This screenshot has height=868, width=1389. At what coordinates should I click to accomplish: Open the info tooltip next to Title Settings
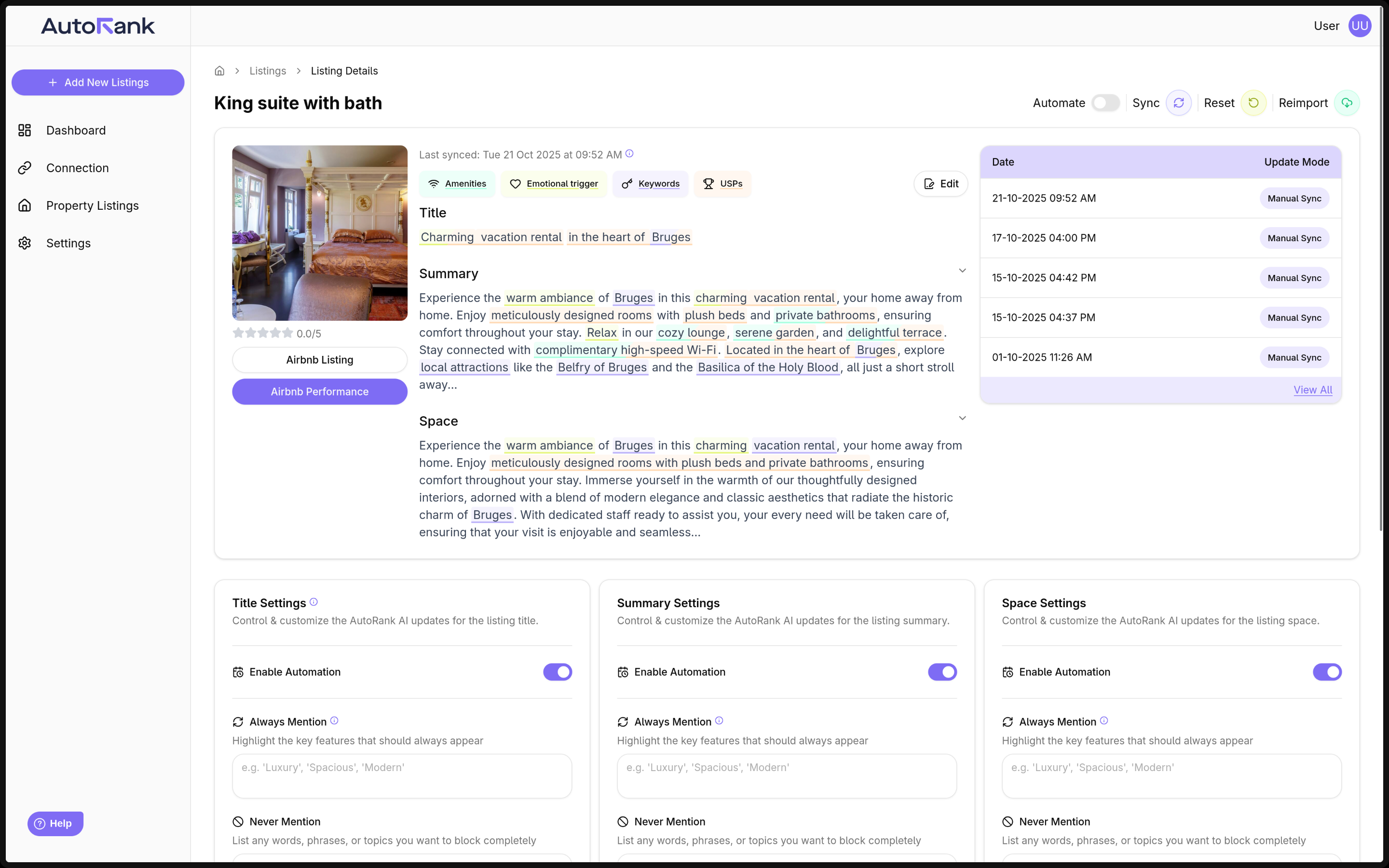click(313, 602)
